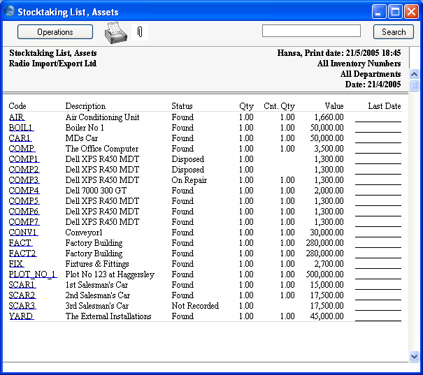Click 'The External Installations' description
This screenshot has height=375, width=423.
[108, 316]
